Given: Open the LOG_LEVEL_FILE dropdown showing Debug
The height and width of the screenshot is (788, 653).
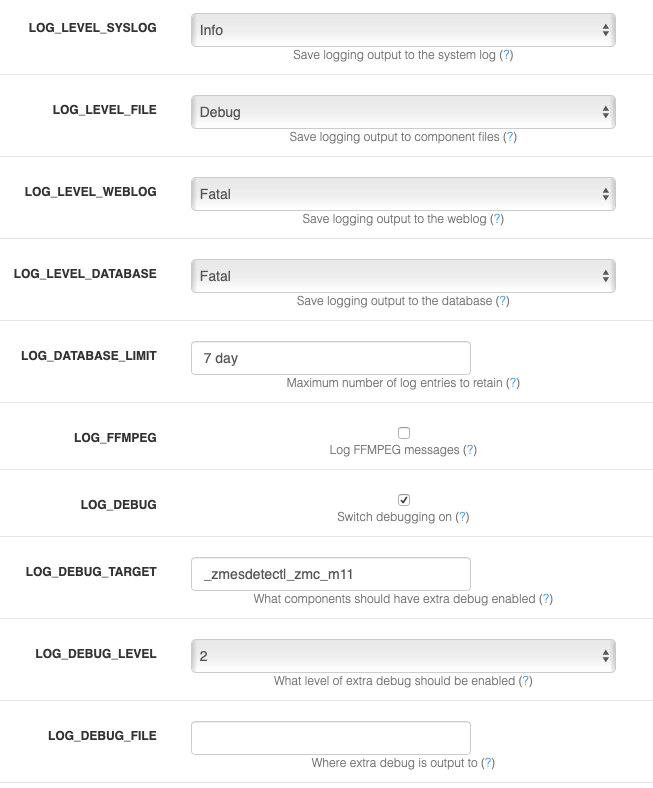Looking at the screenshot, I should (x=403, y=112).
